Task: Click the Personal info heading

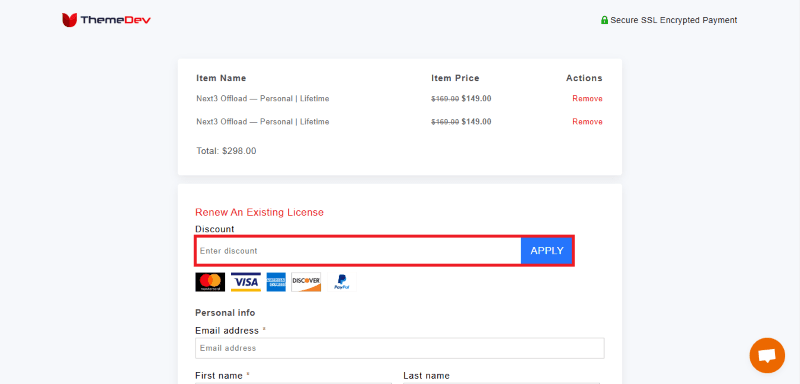Action: tap(225, 313)
